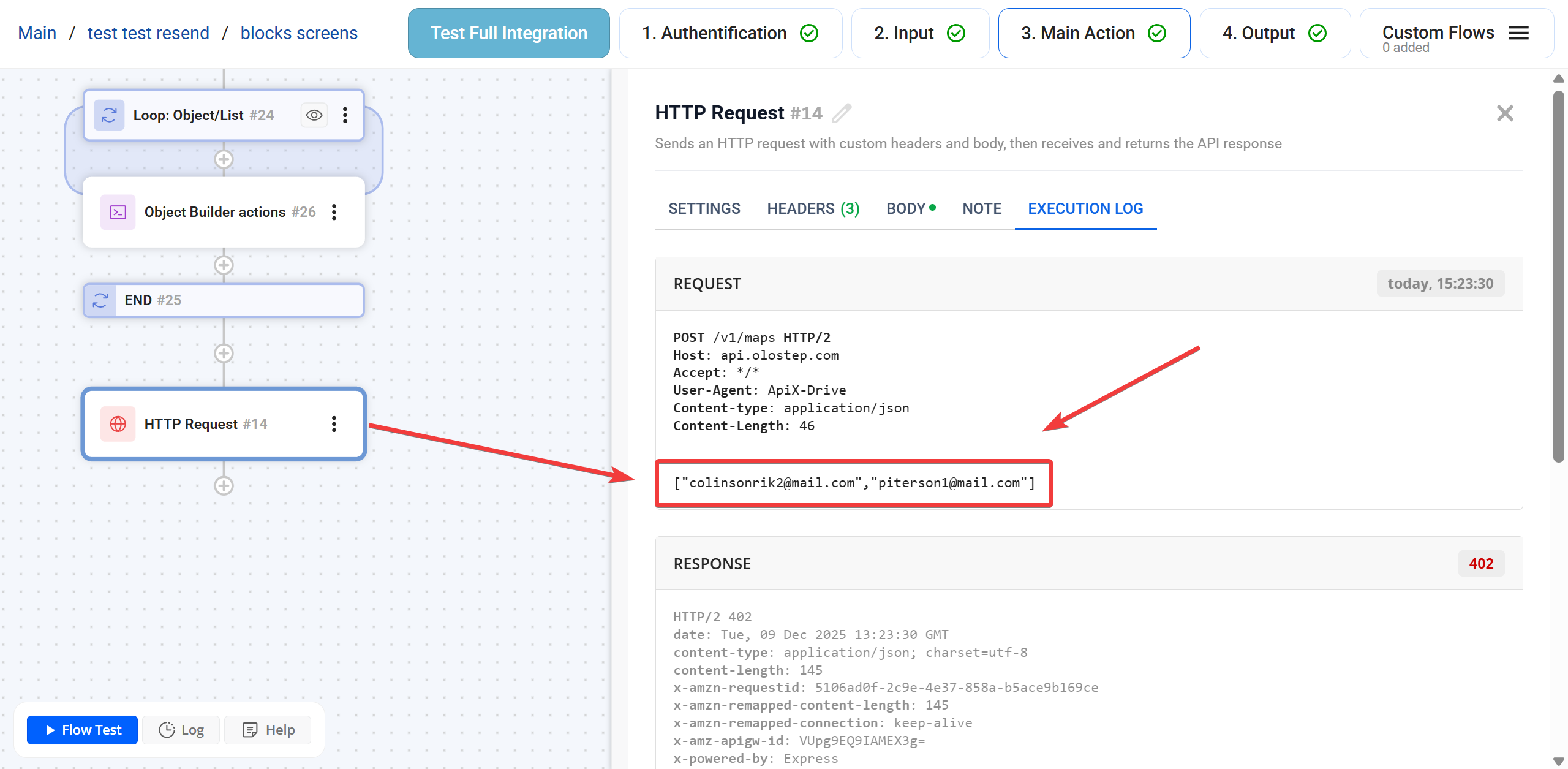Viewport: 1568px width, 769px height.
Task: Click the globe icon on HTTP Request #14 block
Action: 118,423
